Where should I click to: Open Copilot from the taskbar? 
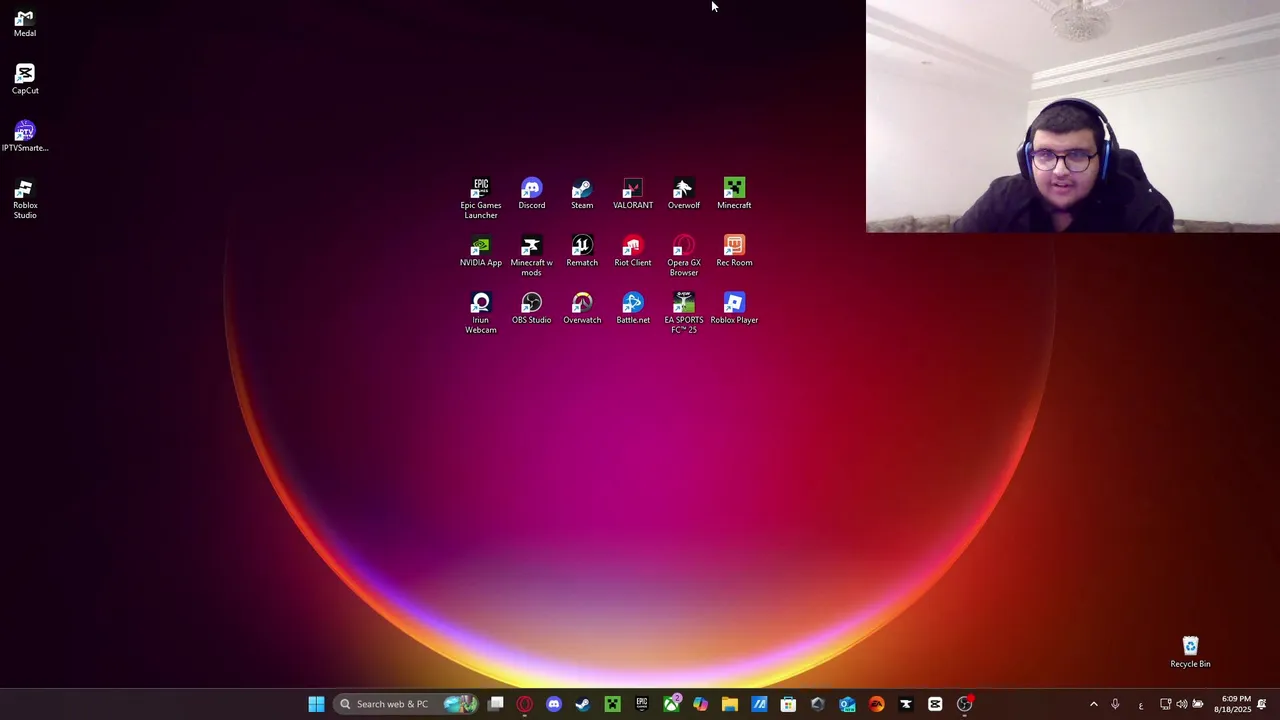(x=700, y=704)
